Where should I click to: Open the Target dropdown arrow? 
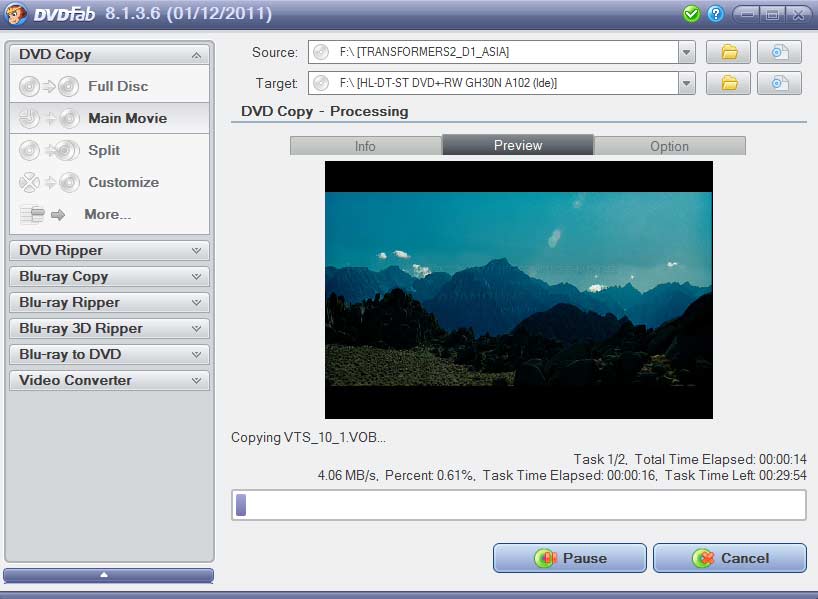click(687, 83)
